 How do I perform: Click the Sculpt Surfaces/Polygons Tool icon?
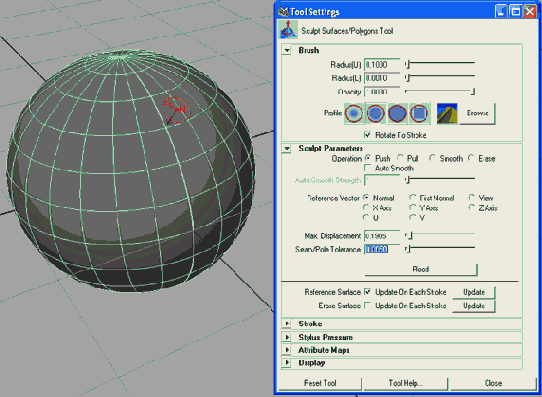tap(288, 30)
